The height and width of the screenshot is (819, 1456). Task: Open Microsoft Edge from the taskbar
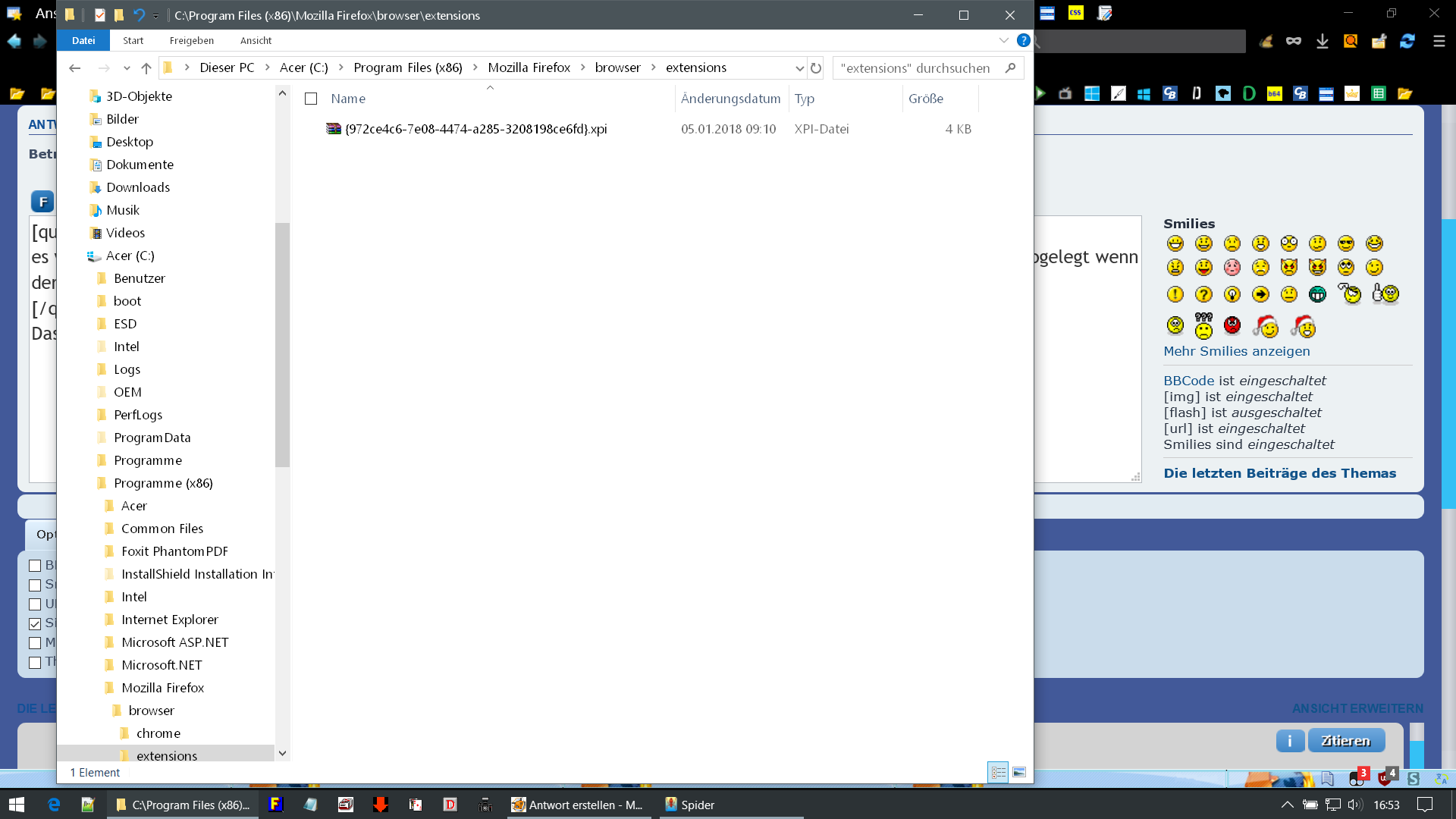(54, 805)
